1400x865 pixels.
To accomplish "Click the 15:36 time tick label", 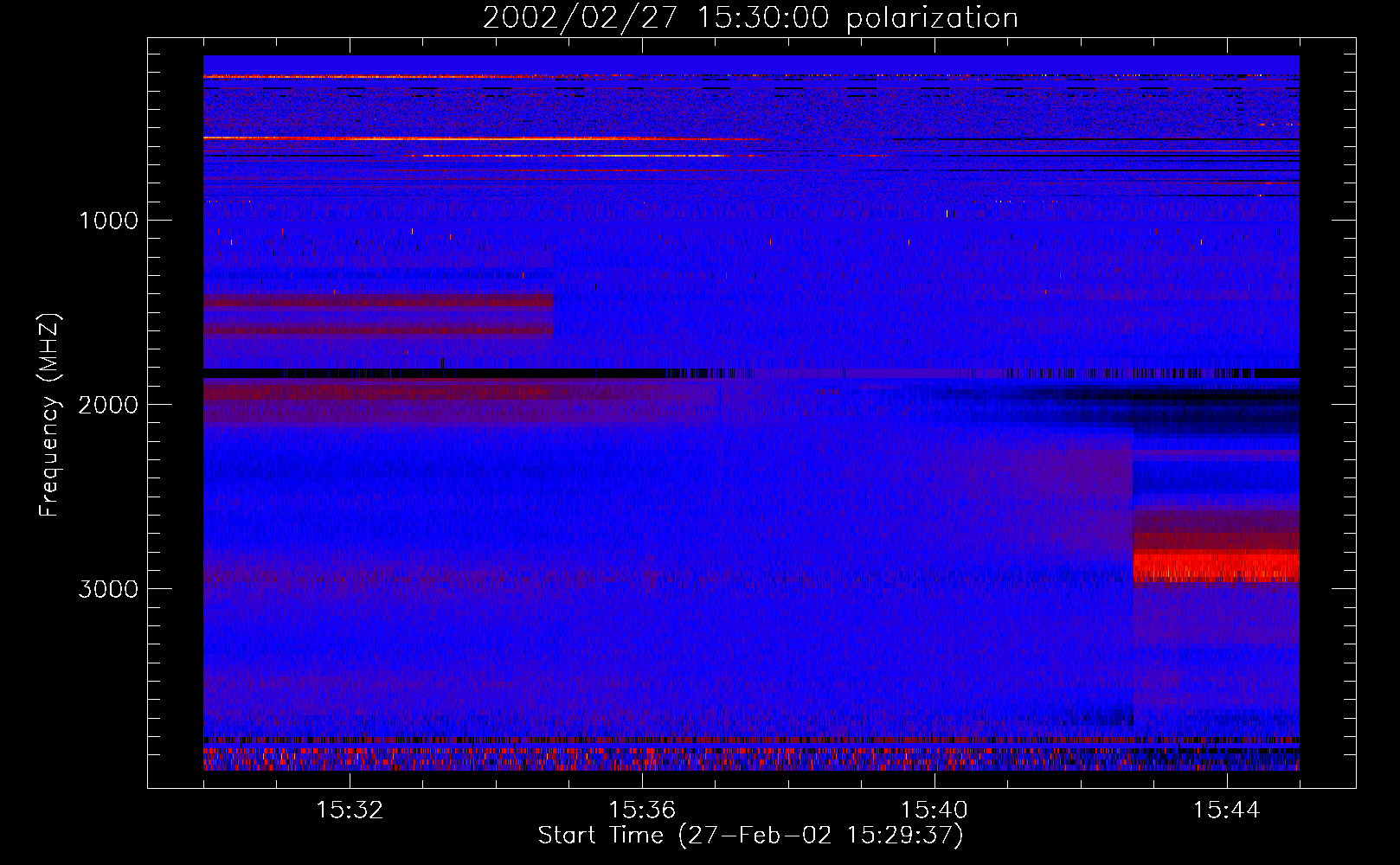I will pos(642,811).
